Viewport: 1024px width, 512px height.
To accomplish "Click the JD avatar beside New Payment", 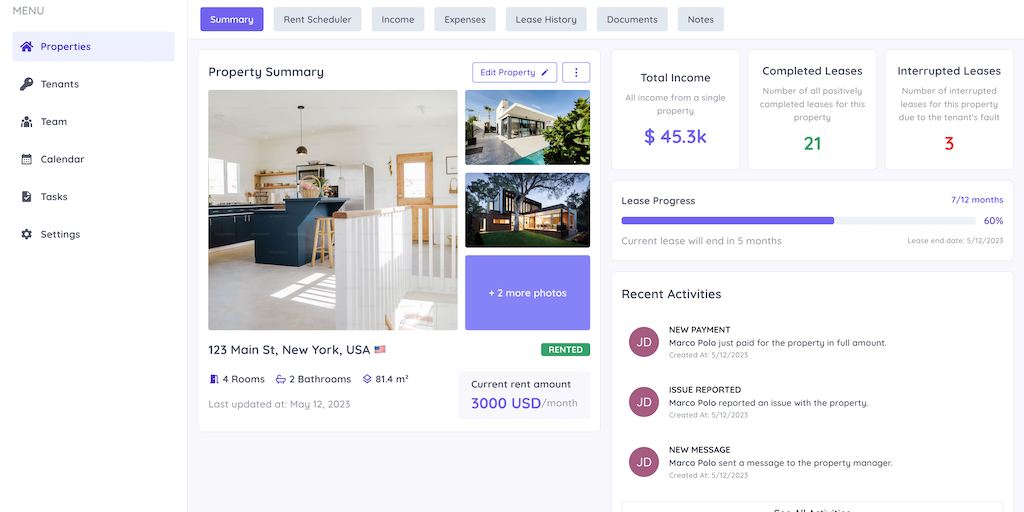I will 644,342.
